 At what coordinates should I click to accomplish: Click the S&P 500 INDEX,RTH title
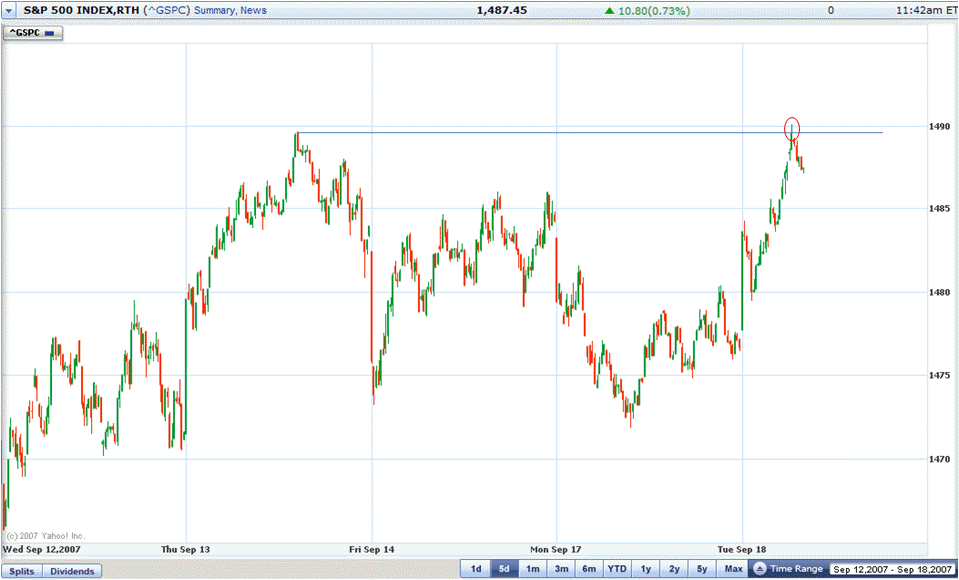(81, 10)
